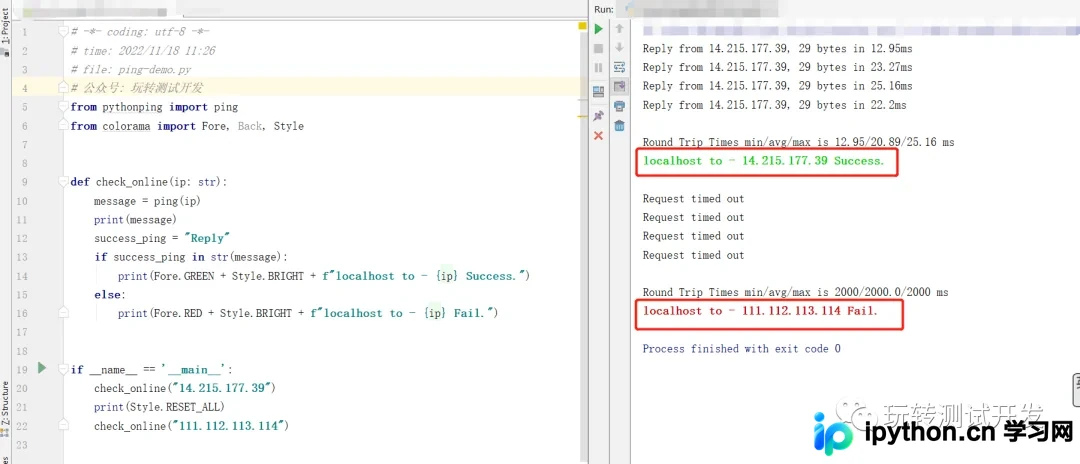Image resolution: width=1080 pixels, height=464 pixels.
Task: Pin the Run tab with the pin icon
Action: pos(599,115)
